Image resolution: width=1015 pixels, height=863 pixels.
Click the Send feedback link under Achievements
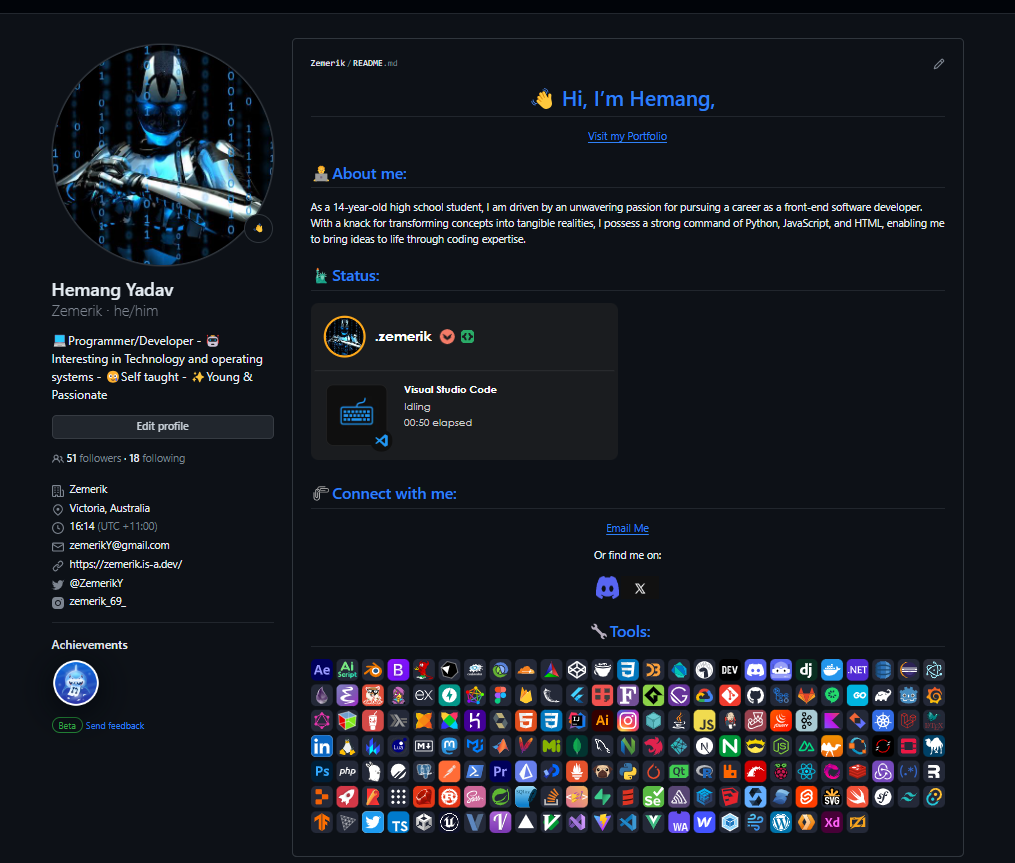pyautogui.click(x=115, y=725)
